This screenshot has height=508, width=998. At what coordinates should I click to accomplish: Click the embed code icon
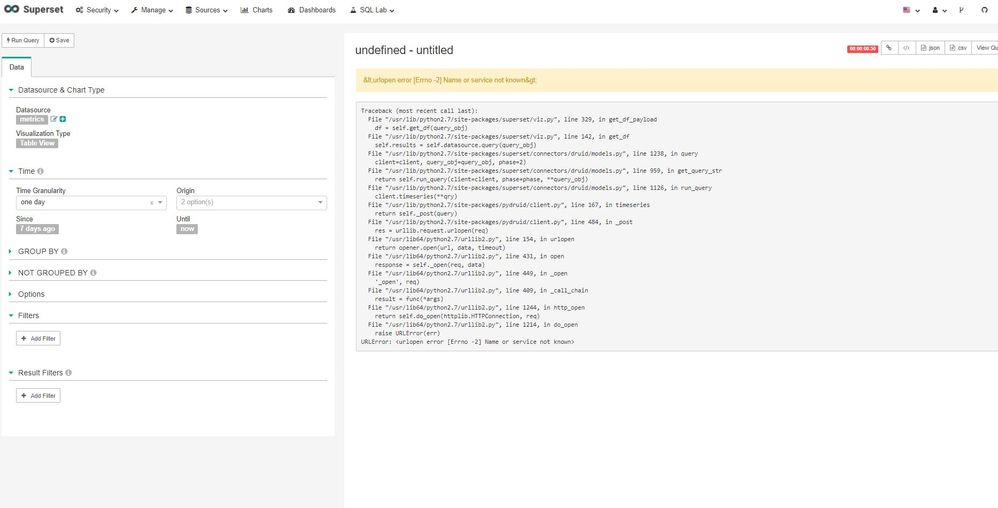[906, 48]
